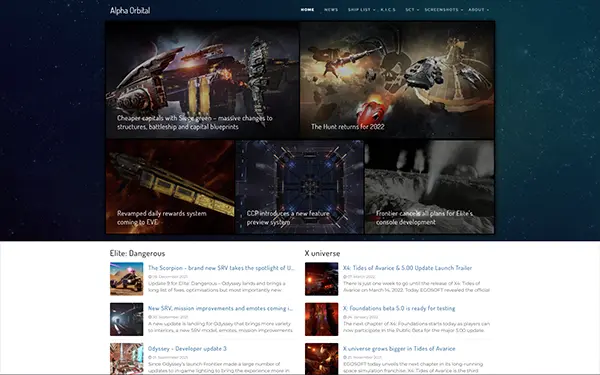600x375 pixels.
Task: Expand the SHIP LIST dropdown
Action: (361, 10)
